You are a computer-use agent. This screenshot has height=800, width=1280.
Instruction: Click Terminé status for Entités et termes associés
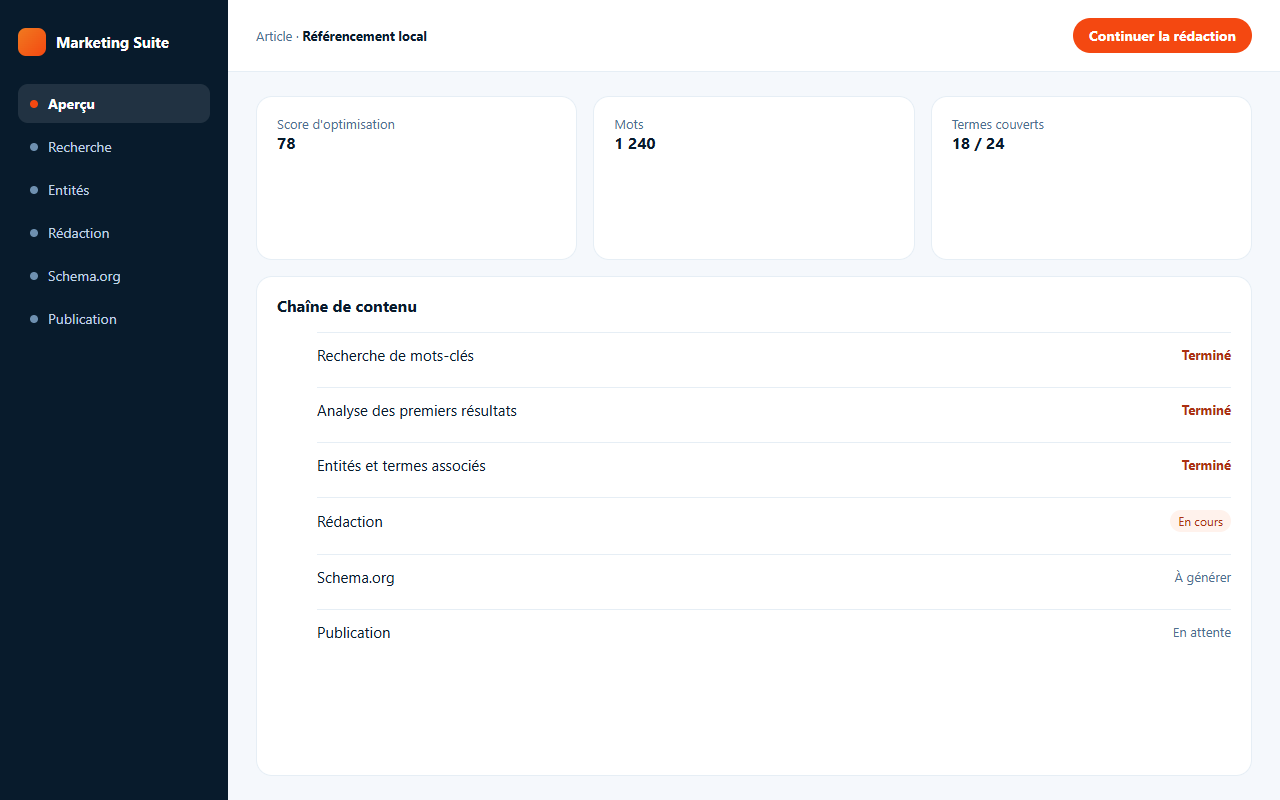coord(1206,465)
